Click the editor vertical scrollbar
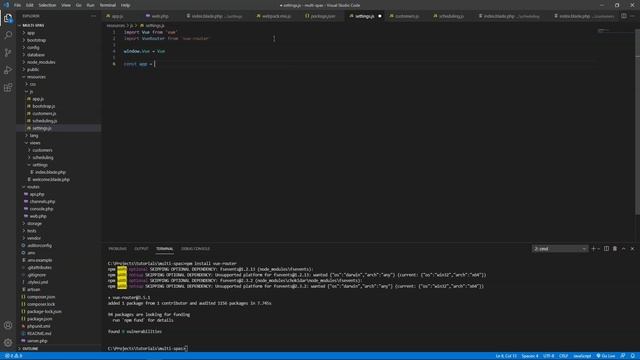The height and width of the screenshot is (360, 640). click(637, 122)
